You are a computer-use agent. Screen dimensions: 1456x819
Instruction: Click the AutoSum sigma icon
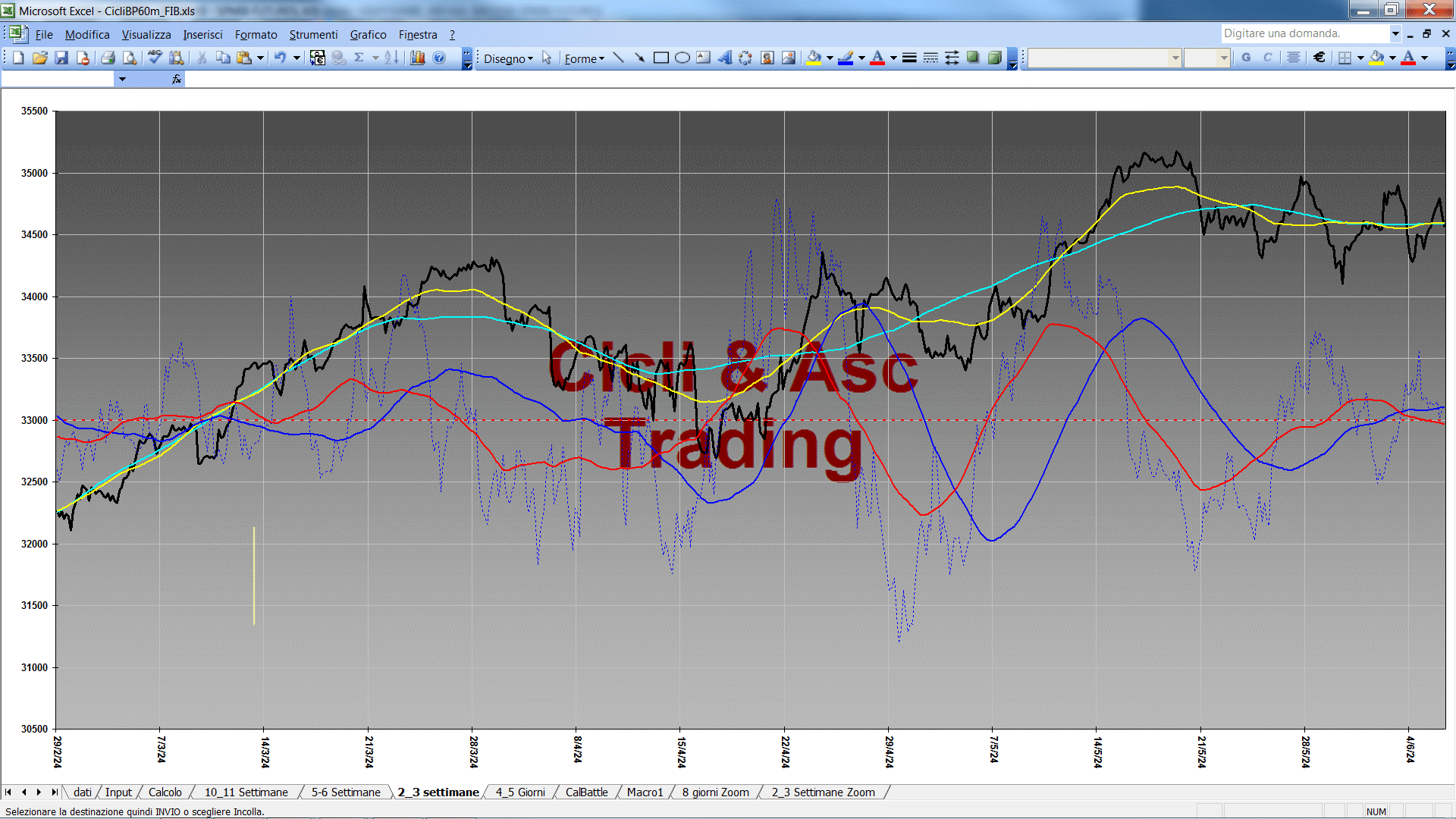coord(359,58)
